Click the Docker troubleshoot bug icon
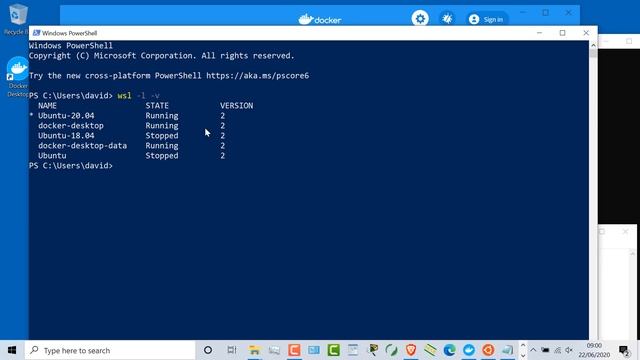Viewport: 640px width, 360px height. click(x=447, y=18)
